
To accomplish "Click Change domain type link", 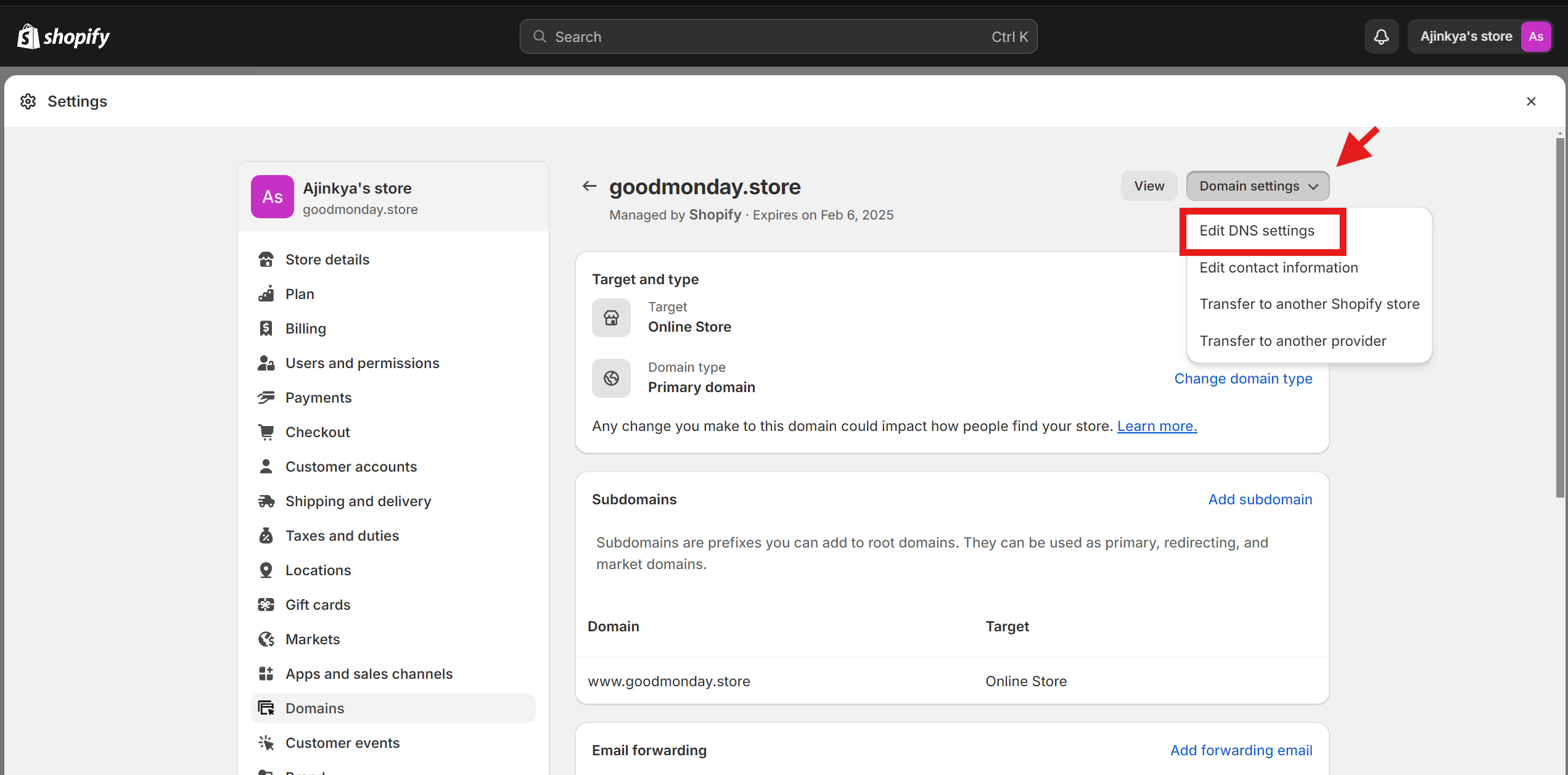I will [x=1243, y=379].
